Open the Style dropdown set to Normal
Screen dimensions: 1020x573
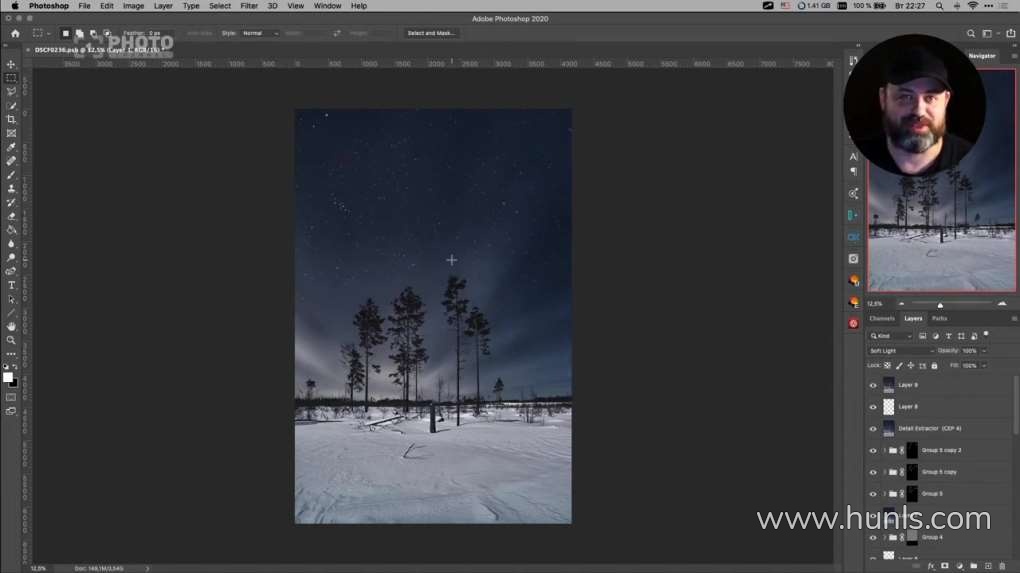click(x=260, y=33)
